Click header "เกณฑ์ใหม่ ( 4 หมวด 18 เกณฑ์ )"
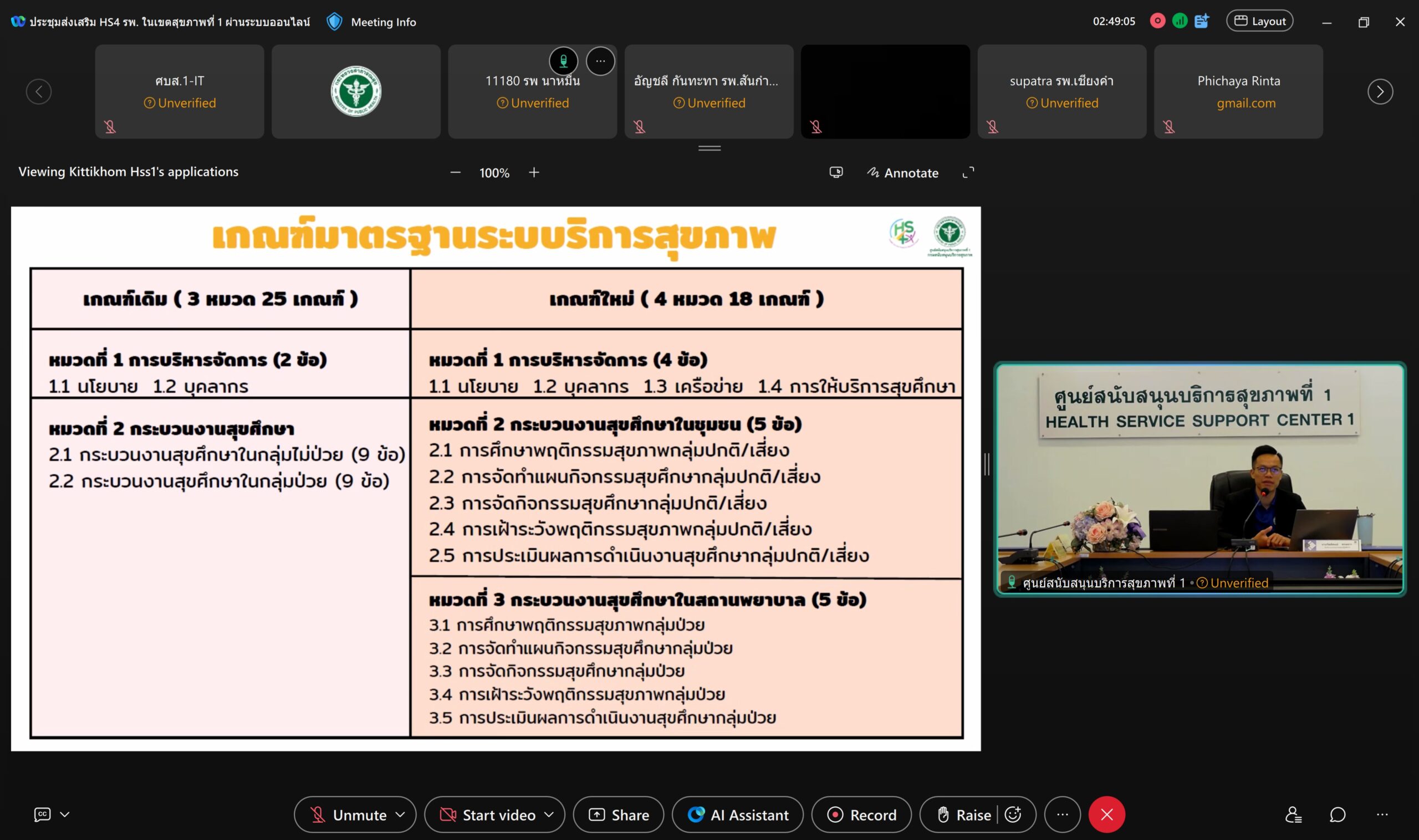This screenshot has height=840, width=1419. coord(686,299)
